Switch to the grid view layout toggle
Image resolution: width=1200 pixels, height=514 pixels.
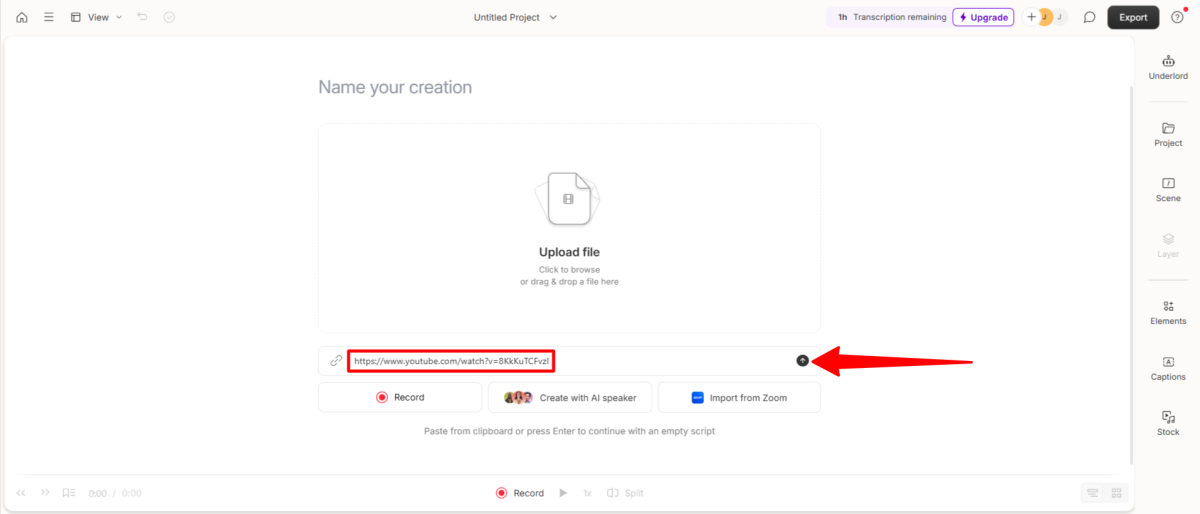[1116, 493]
